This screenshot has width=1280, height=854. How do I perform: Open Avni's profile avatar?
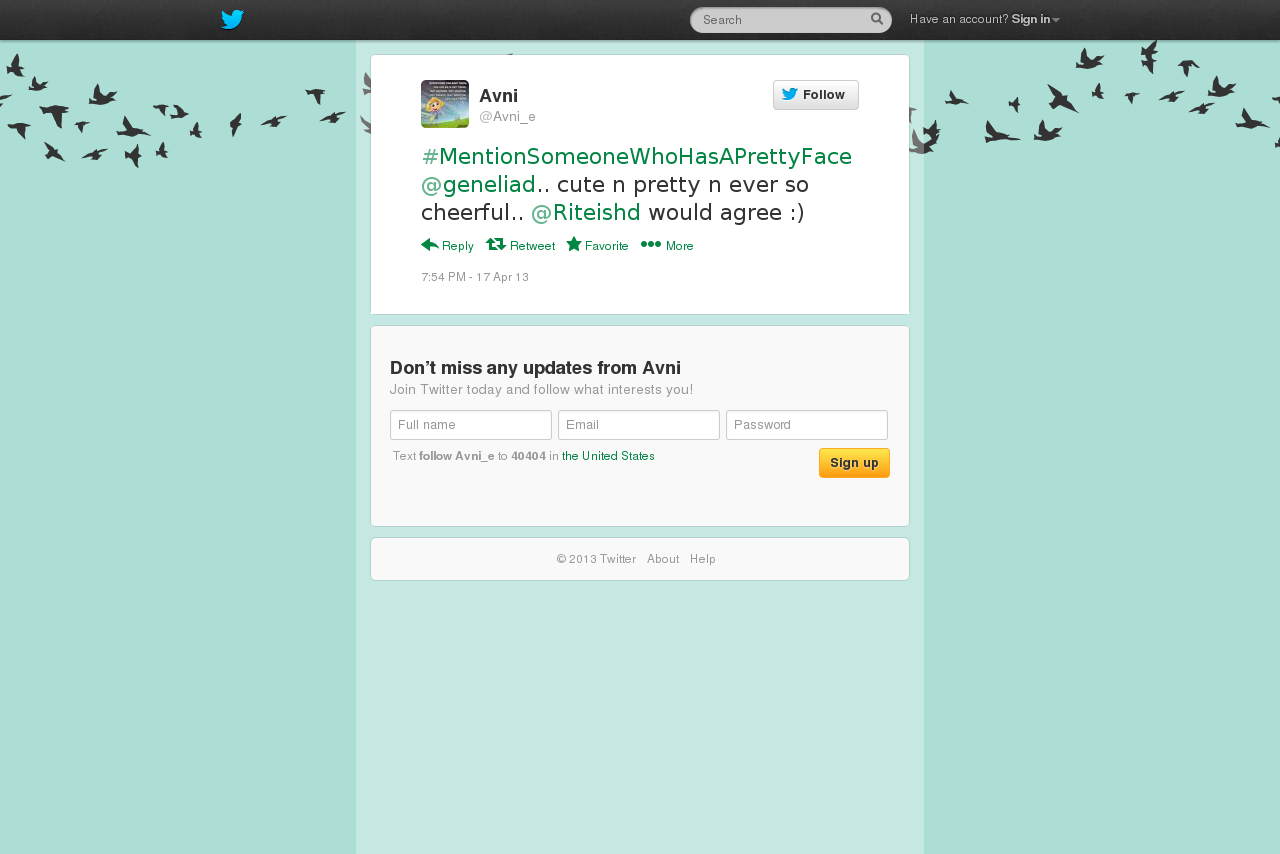pyautogui.click(x=445, y=104)
